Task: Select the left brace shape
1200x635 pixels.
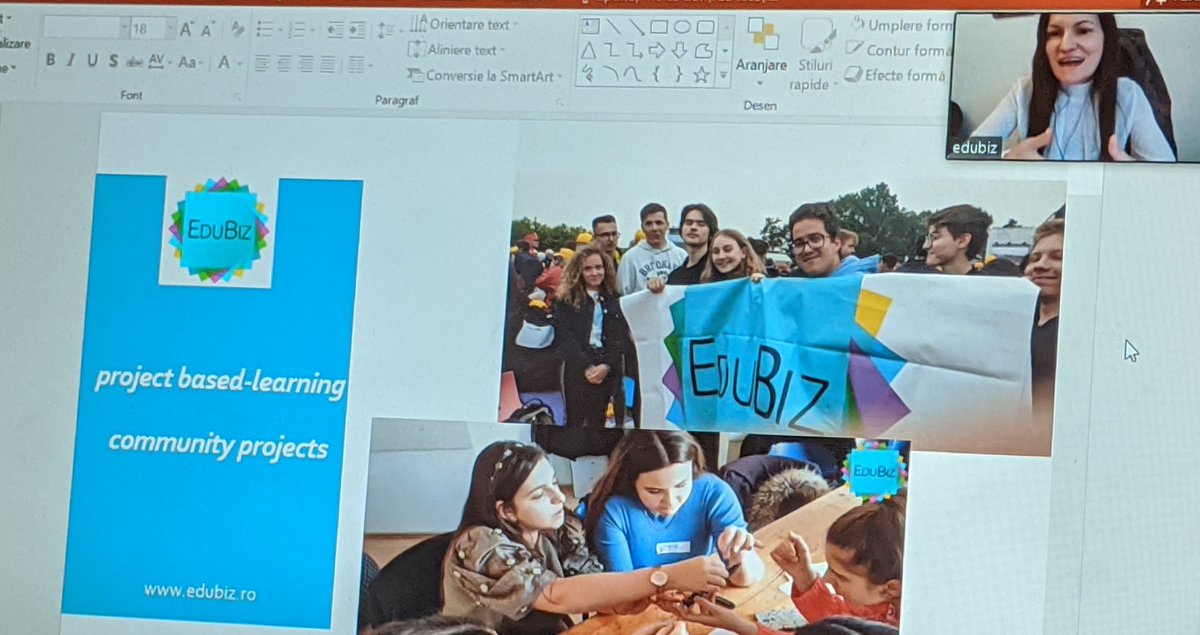Action: 656,74
